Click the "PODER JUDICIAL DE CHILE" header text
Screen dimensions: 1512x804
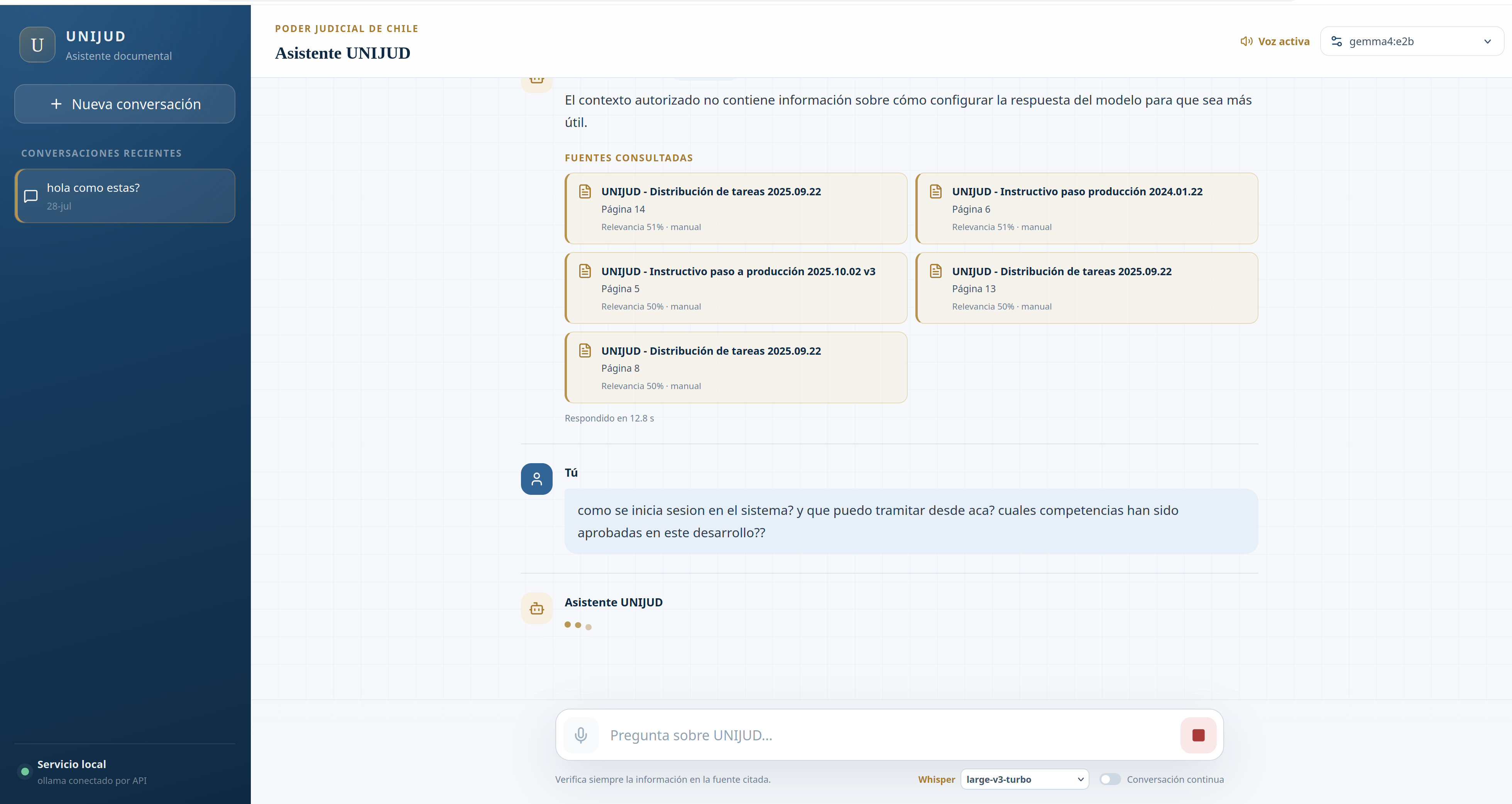346,29
